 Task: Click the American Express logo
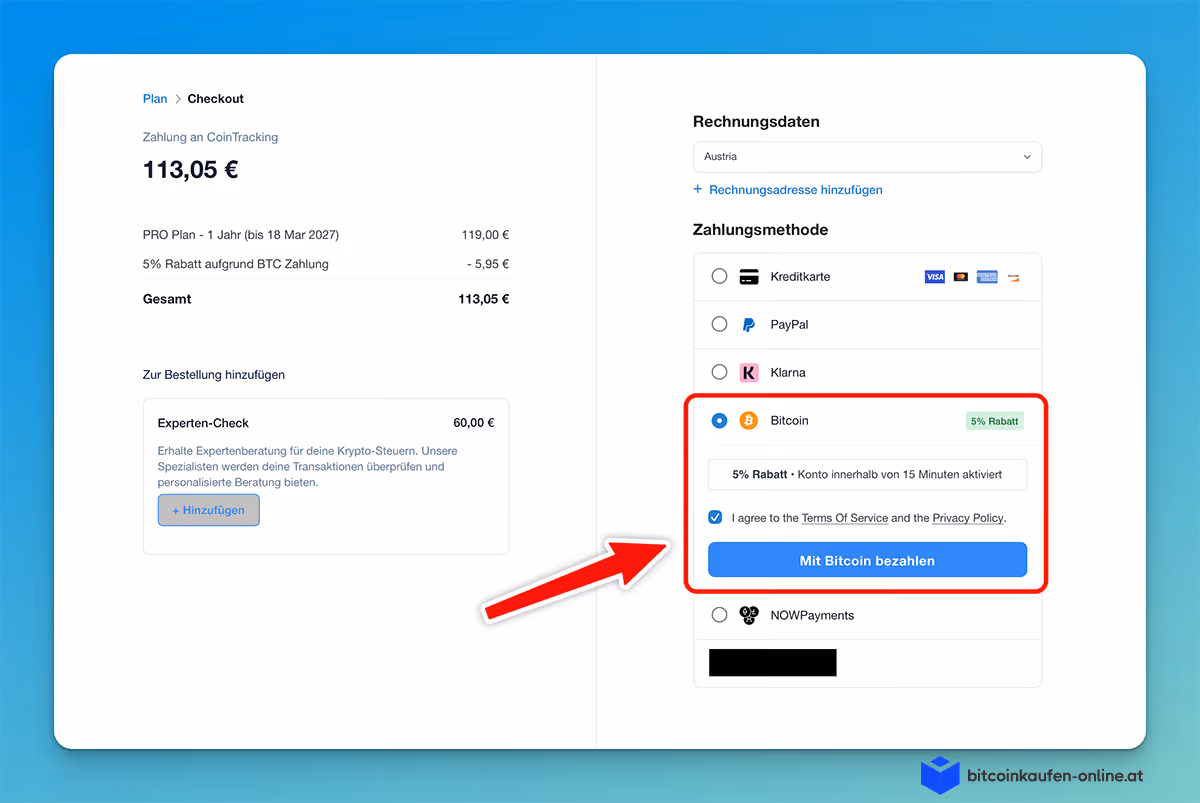pyautogui.click(x=987, y=277)
